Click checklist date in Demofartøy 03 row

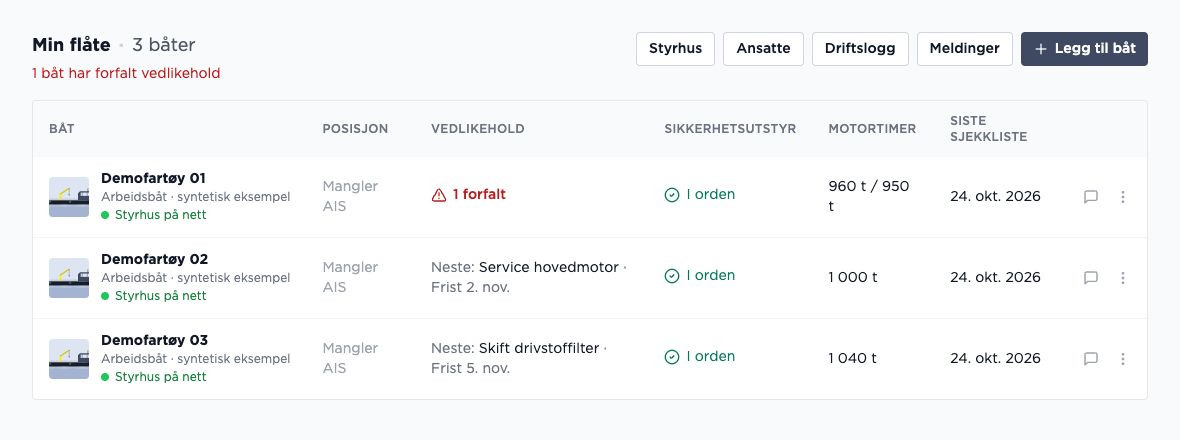[995, 359]
